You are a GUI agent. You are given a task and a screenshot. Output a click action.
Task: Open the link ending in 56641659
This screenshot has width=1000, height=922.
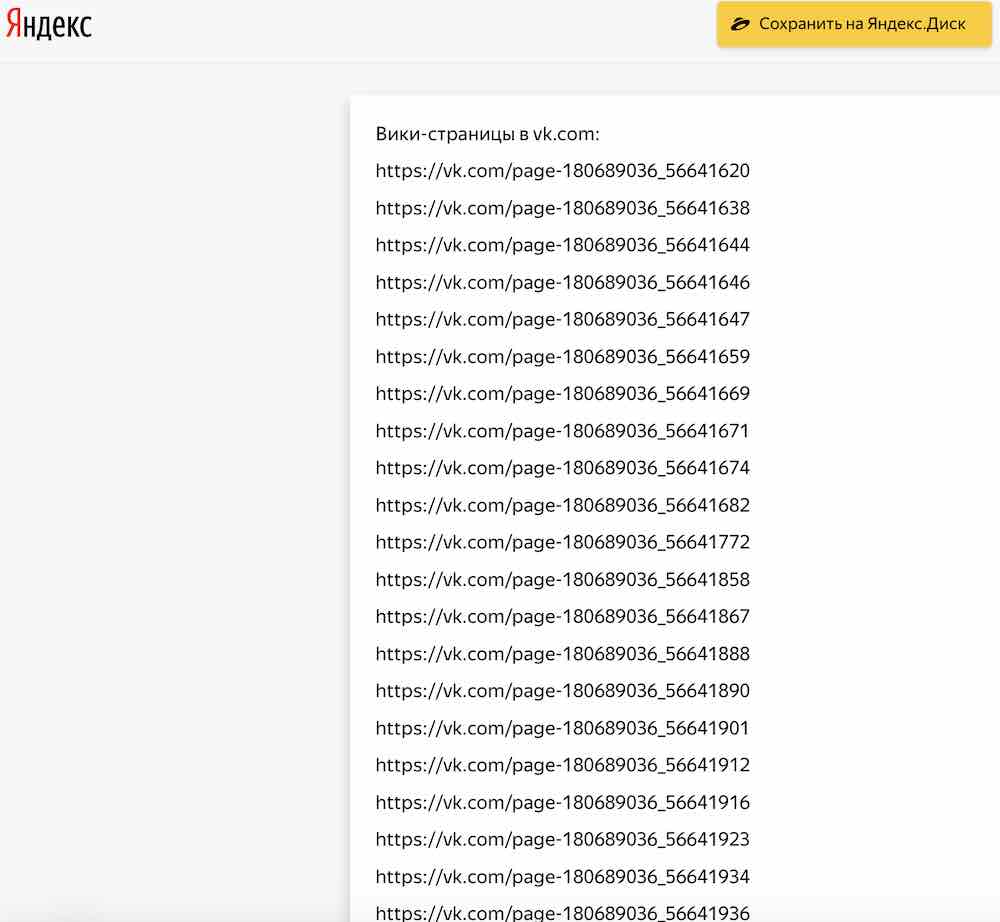(x=562, y=356)
